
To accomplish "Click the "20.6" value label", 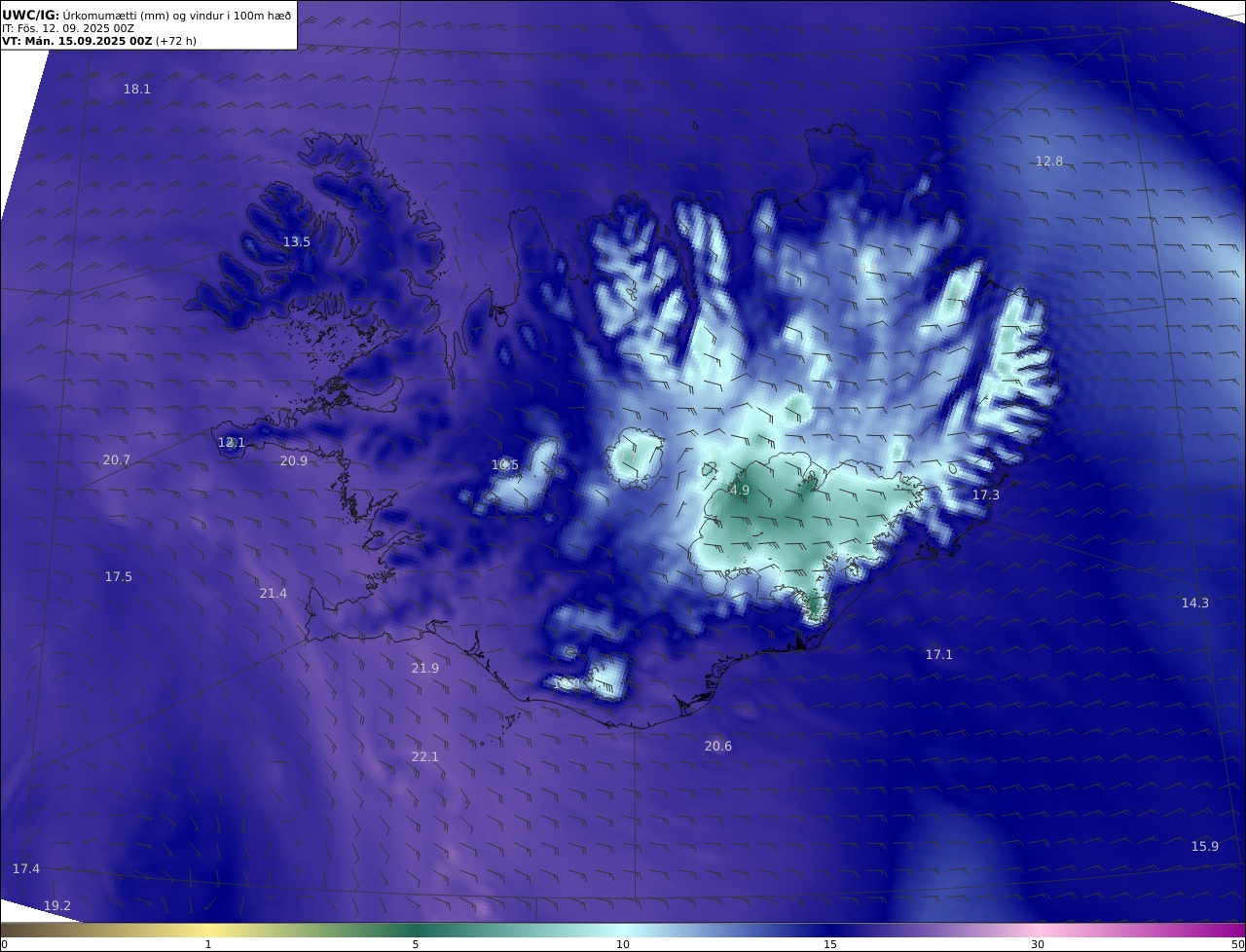I will 718,747.
